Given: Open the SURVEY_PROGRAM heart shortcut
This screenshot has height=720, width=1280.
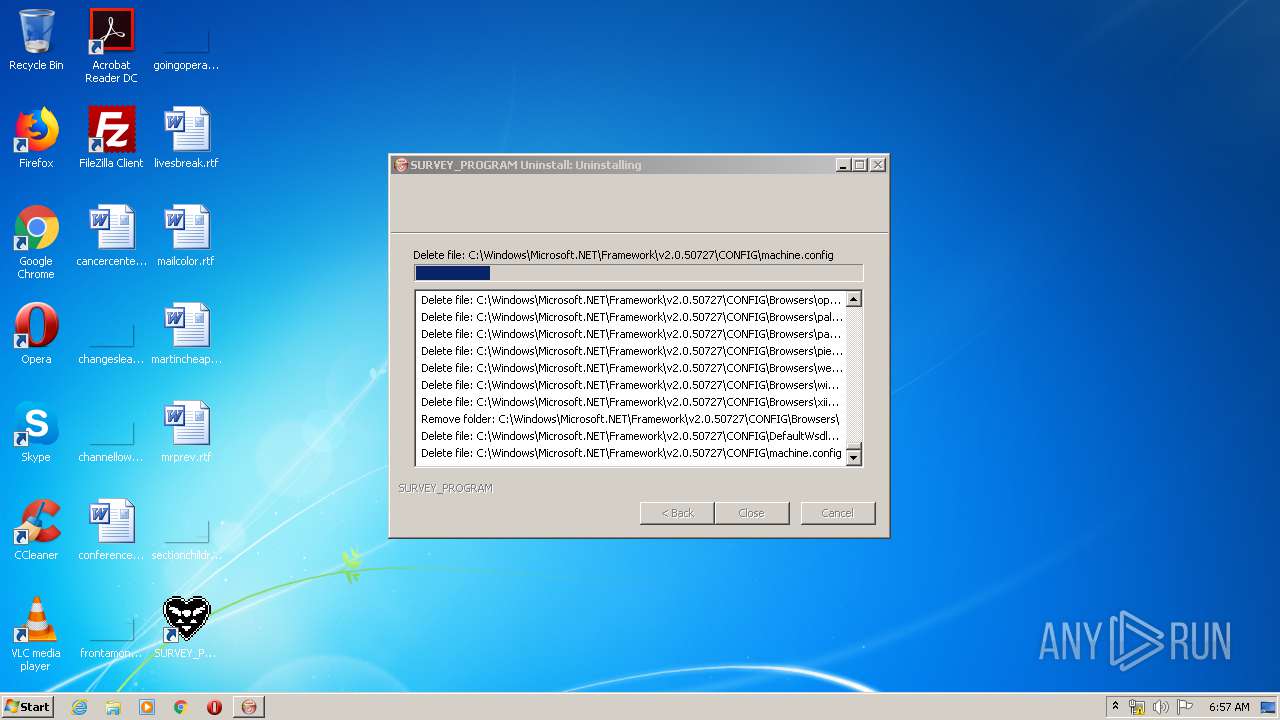Looking at the screenshot, I should (186, 628).
